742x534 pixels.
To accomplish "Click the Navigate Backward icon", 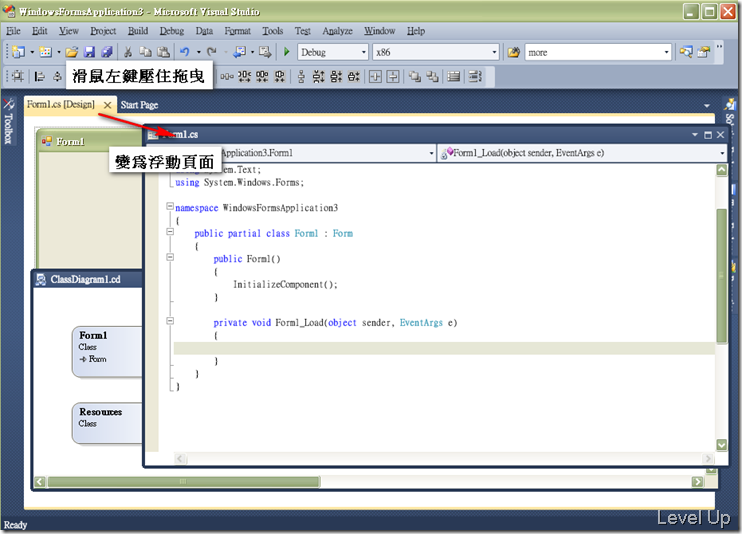I will tap(240, 52).
